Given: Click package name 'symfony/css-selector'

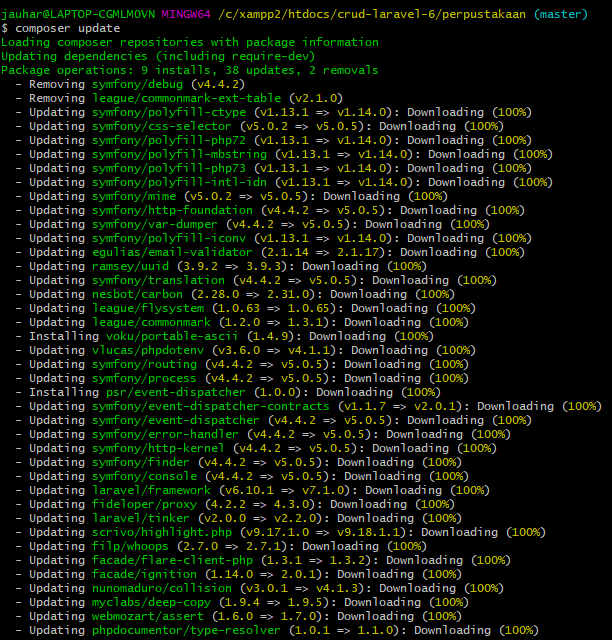Looking at the screenshot, I should [x=162, y=126].
